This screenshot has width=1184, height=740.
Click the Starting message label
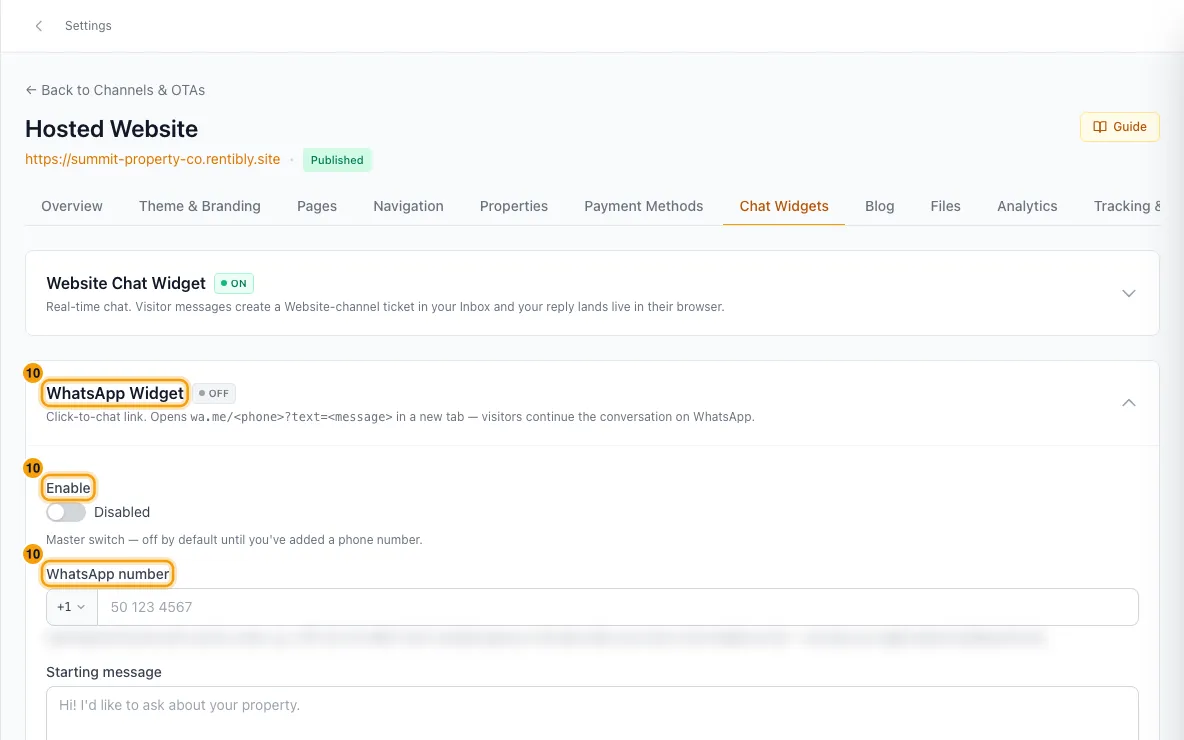pyautogui.click(x=103, y=672)
